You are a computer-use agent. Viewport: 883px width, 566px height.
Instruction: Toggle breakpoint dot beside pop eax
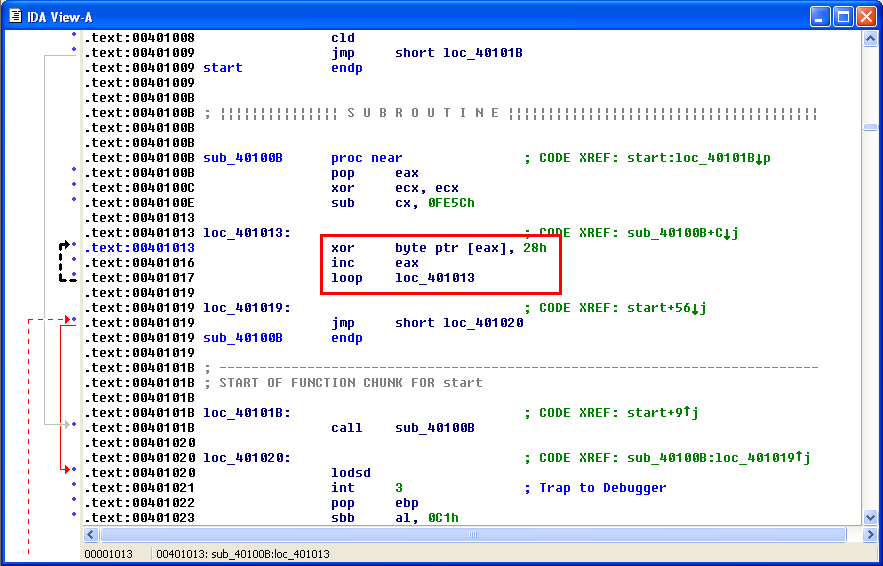[x=74, y=171]
